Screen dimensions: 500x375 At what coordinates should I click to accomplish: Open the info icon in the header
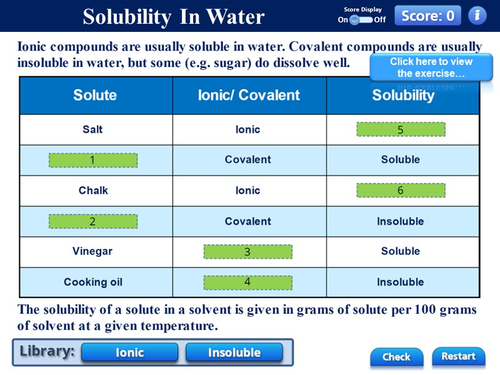click(477, 15)
